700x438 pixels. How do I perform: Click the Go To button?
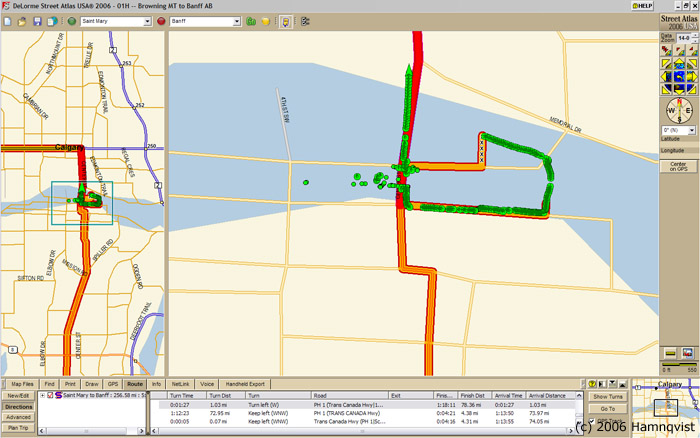pyautogui.click(x=608, y=409)
